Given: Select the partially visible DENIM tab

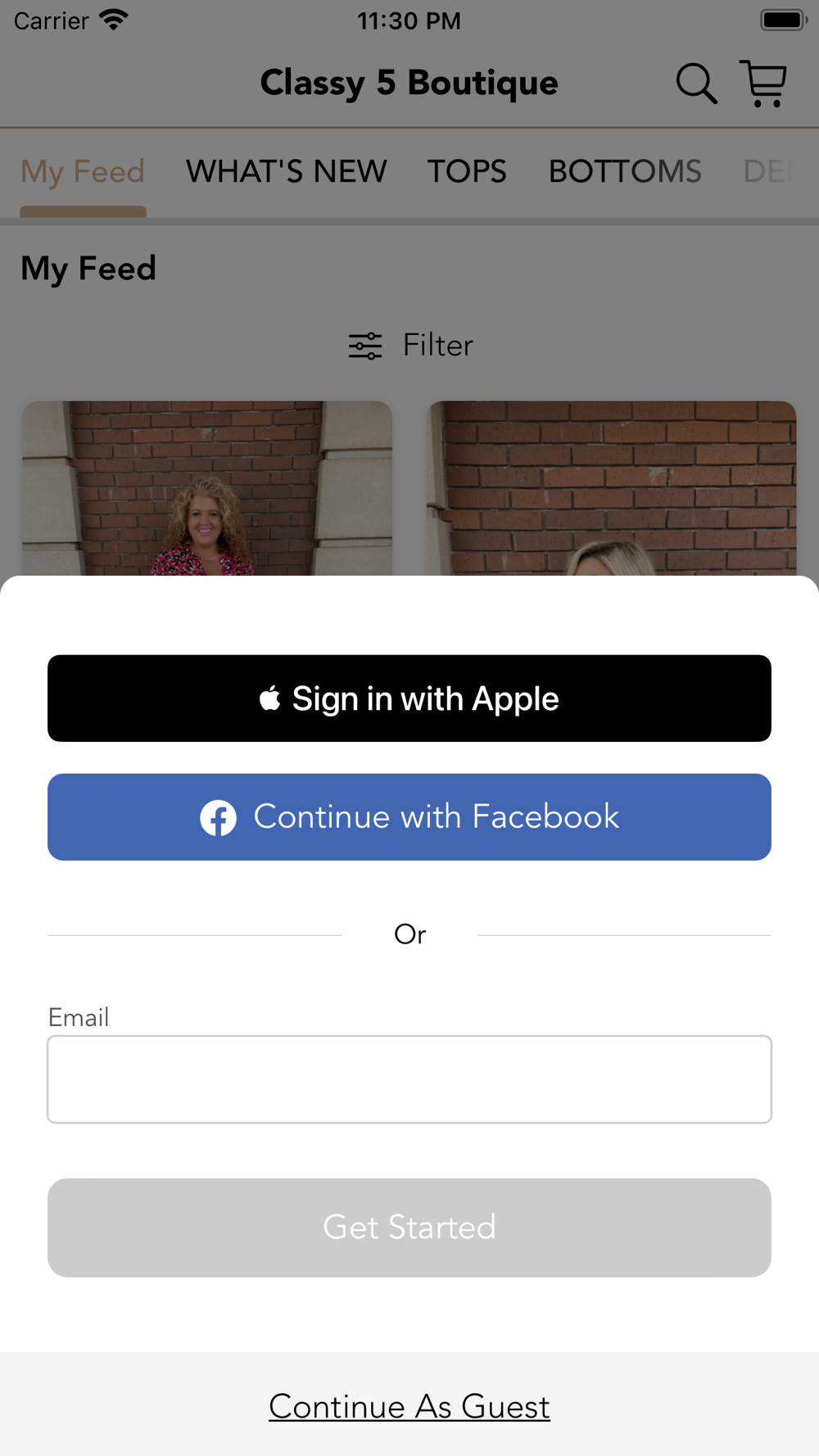Looking at the screenshot, I should 770,171.
